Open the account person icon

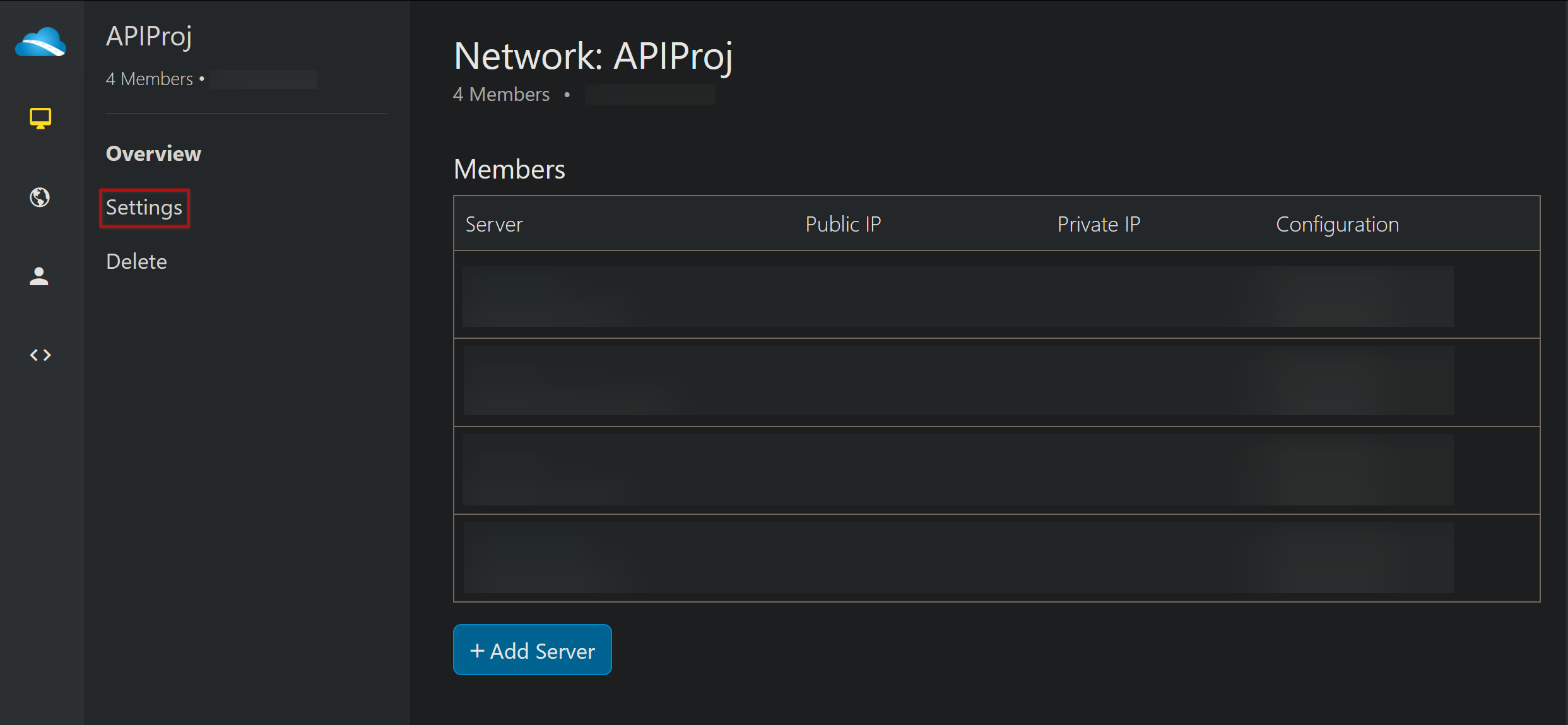coord(39,276)
